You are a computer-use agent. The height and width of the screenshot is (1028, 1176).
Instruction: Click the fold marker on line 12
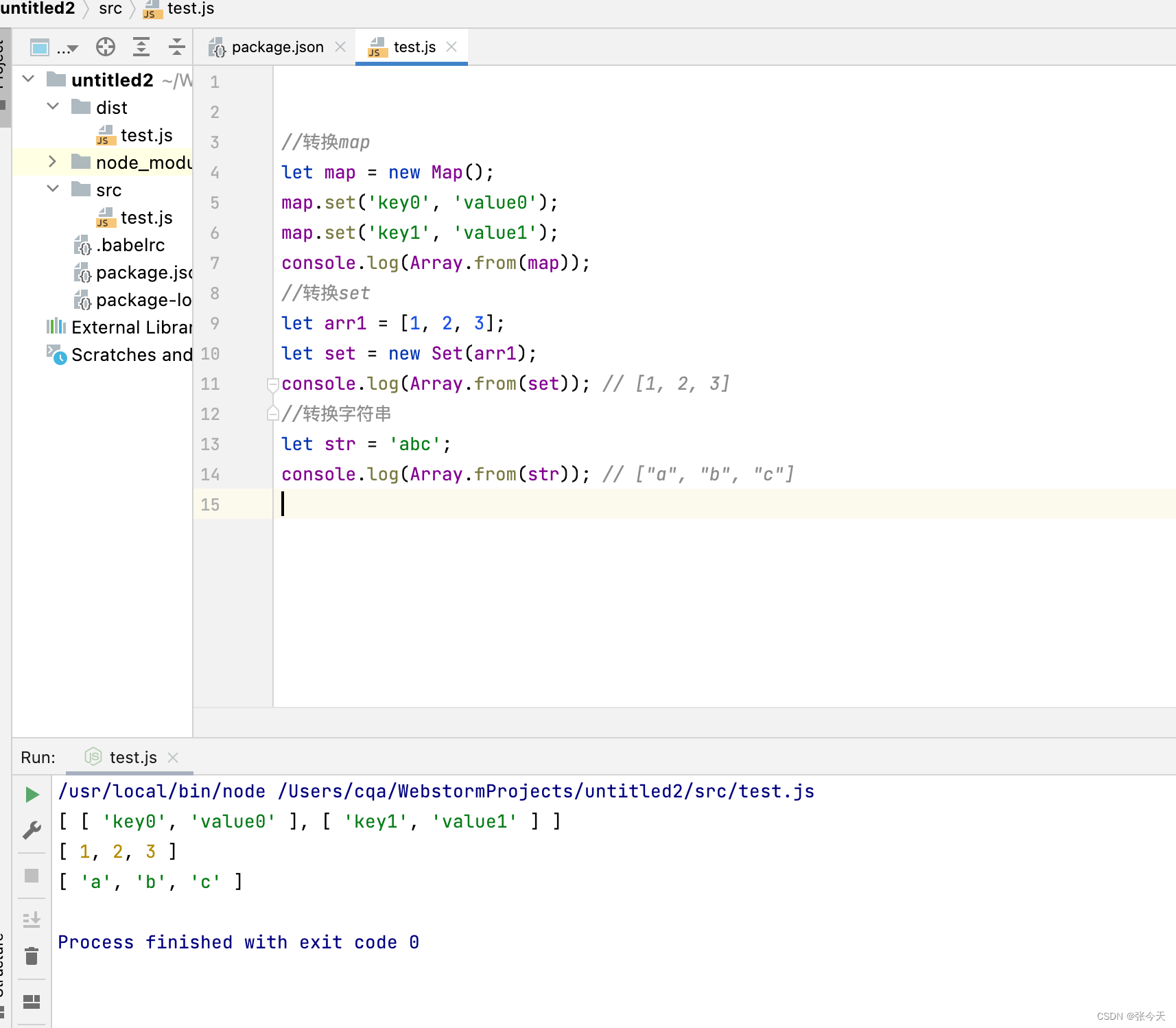point(272,414)
